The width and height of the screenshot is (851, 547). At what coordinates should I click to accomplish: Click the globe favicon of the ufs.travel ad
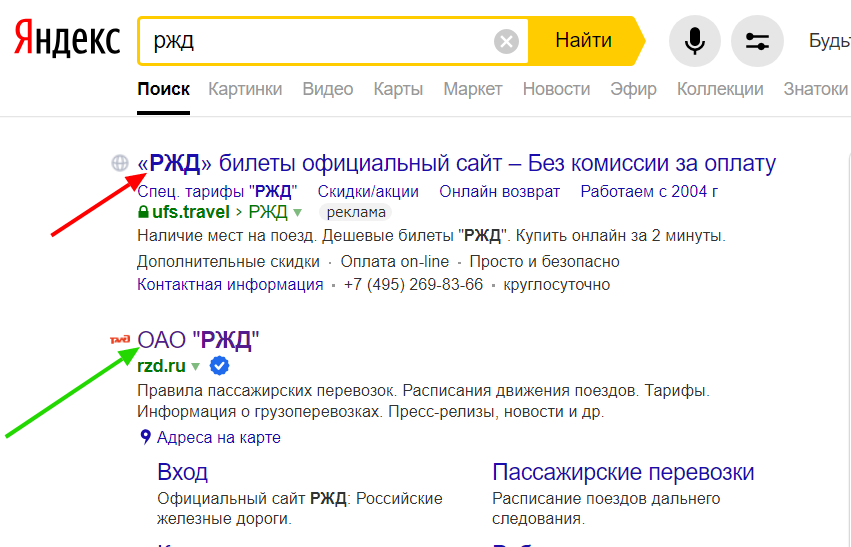pos(120,163)
